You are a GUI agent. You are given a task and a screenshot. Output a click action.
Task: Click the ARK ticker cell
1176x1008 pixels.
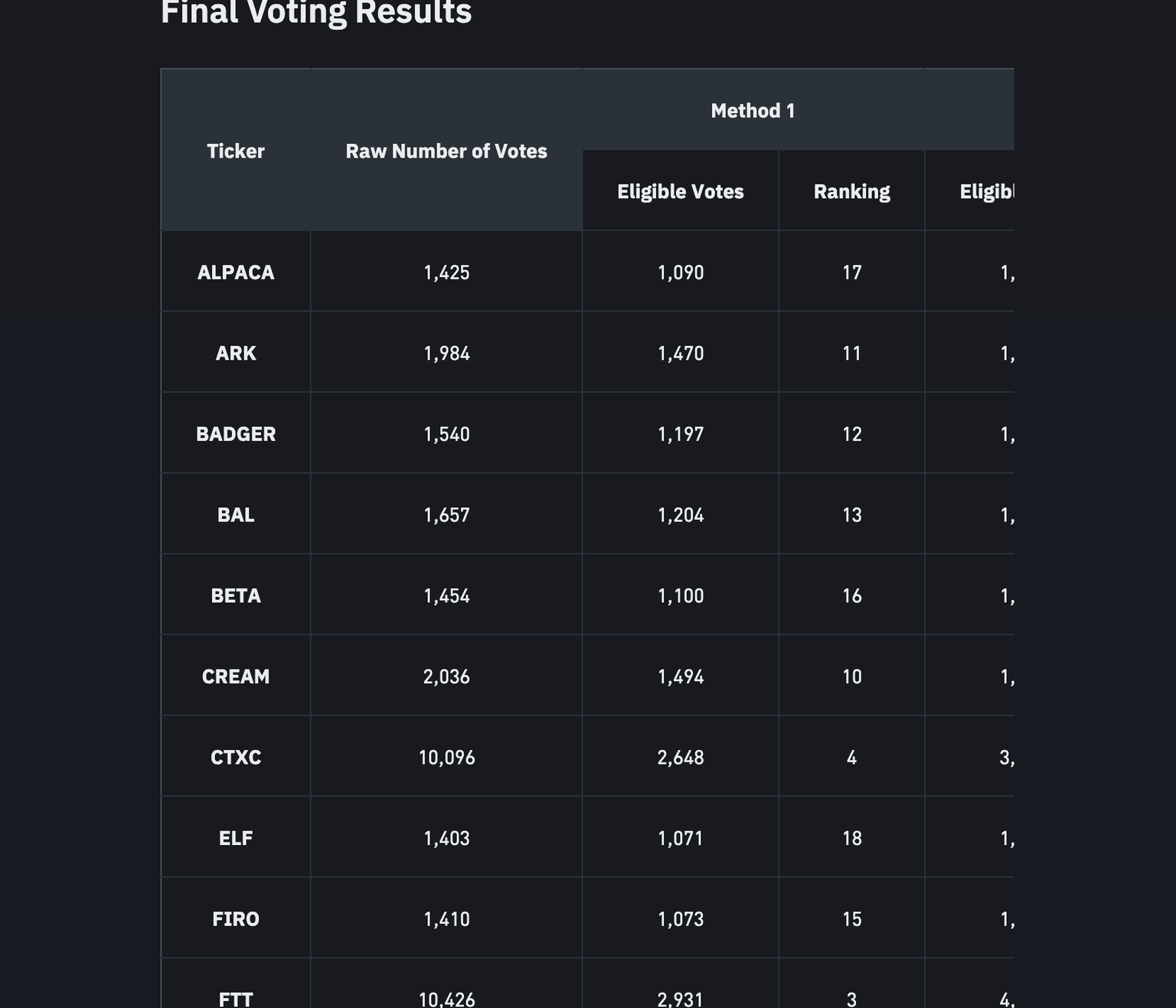pos(236,353)
